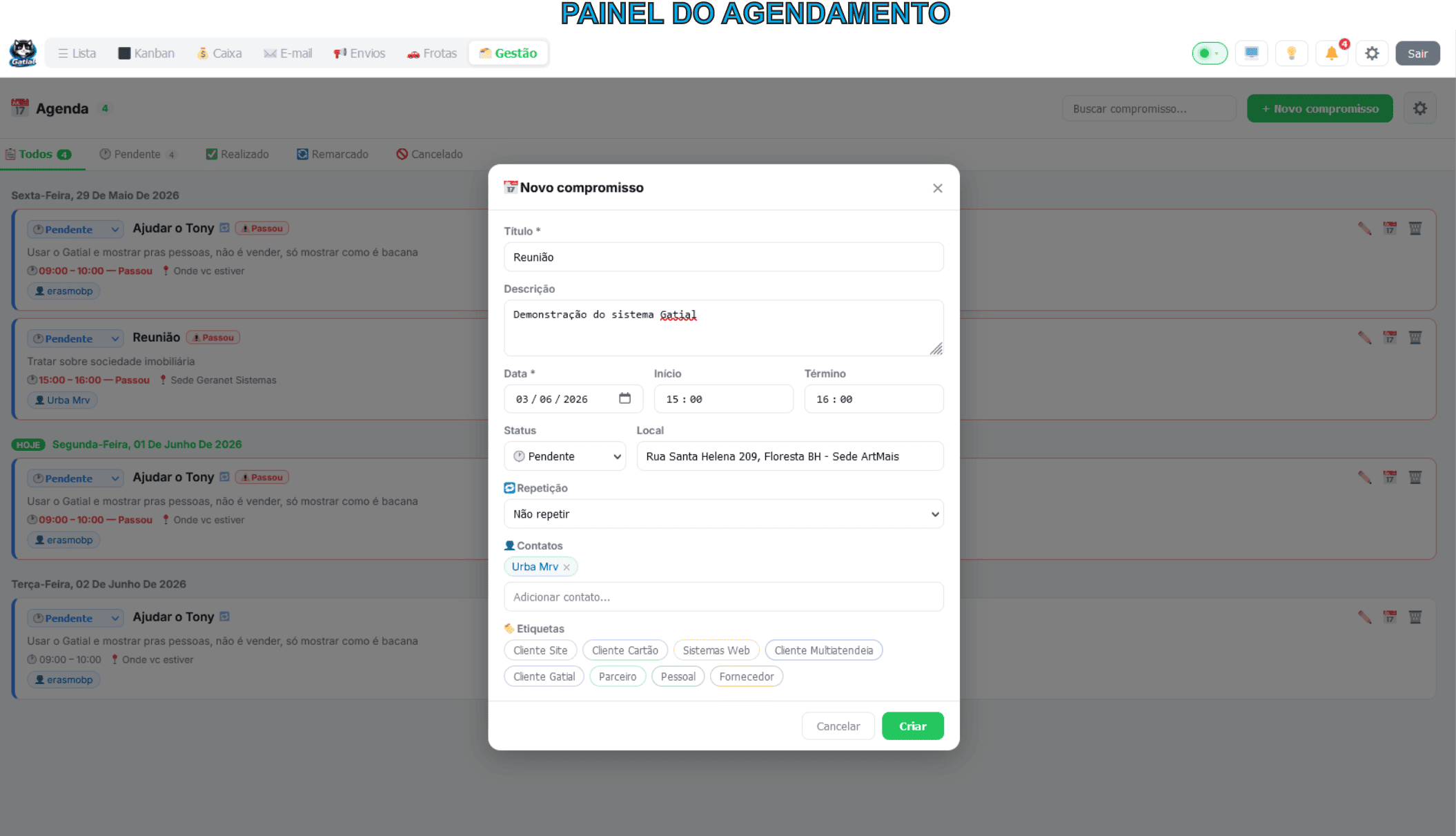Viewport: 1456px width, 836px height.
Task: Edit today's Ajudar o Tony pencil icon
Action: coord(1364,477)
